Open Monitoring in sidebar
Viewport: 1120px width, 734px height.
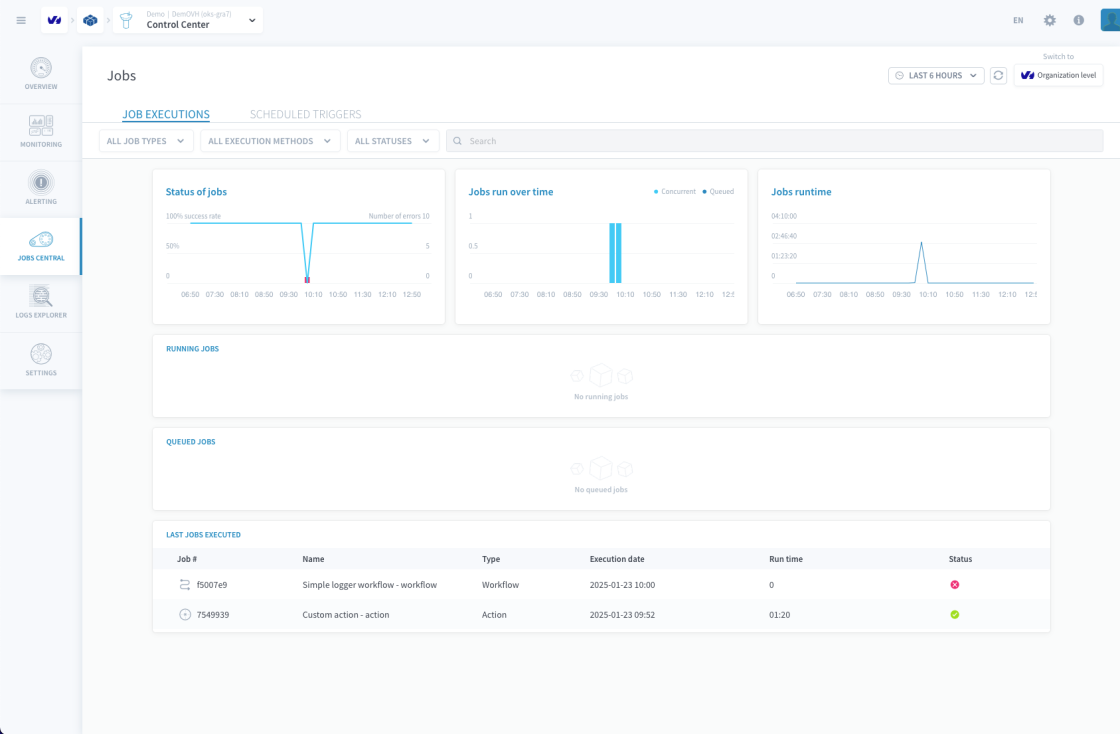pos(41,132)
